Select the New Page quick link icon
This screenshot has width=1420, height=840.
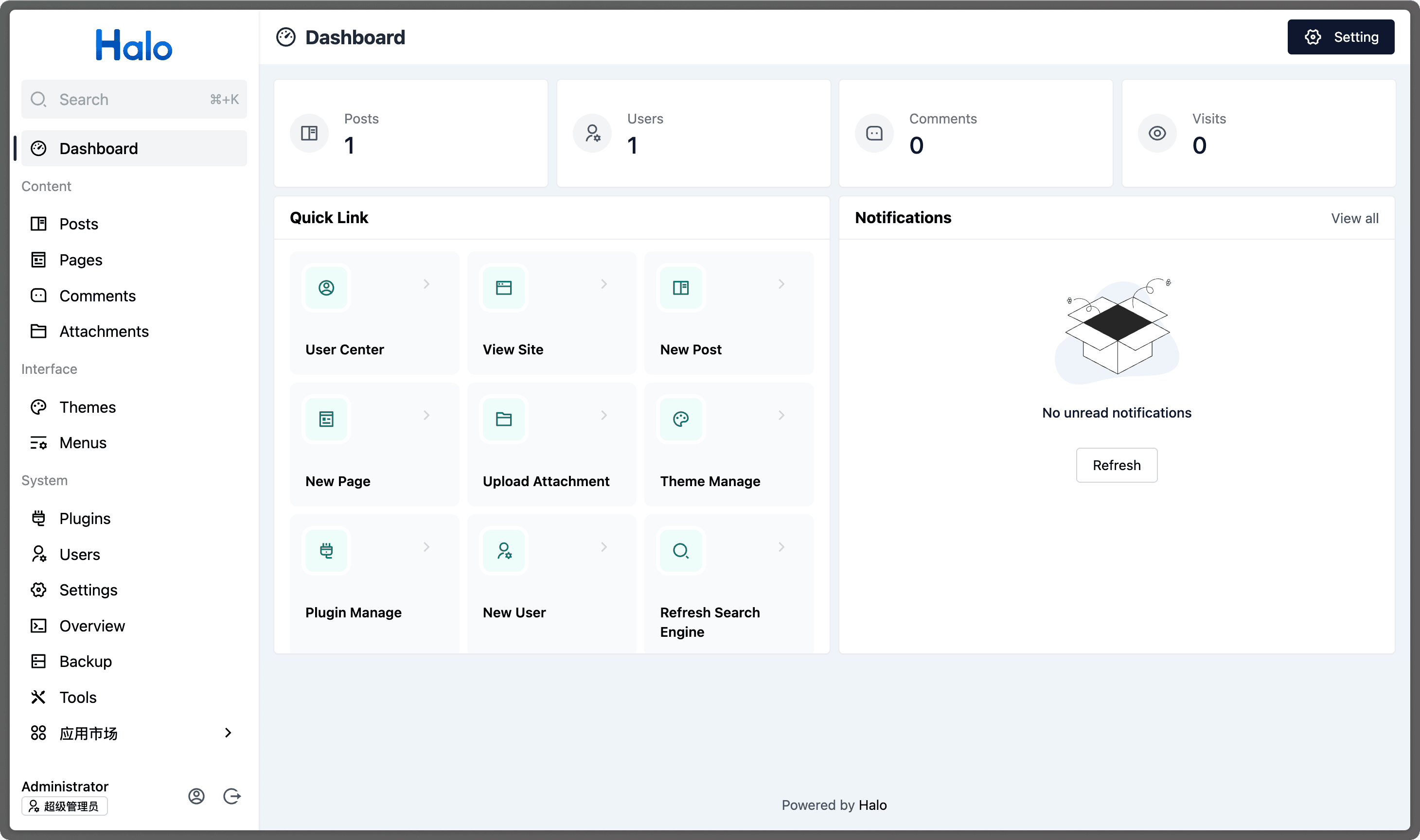326,418
